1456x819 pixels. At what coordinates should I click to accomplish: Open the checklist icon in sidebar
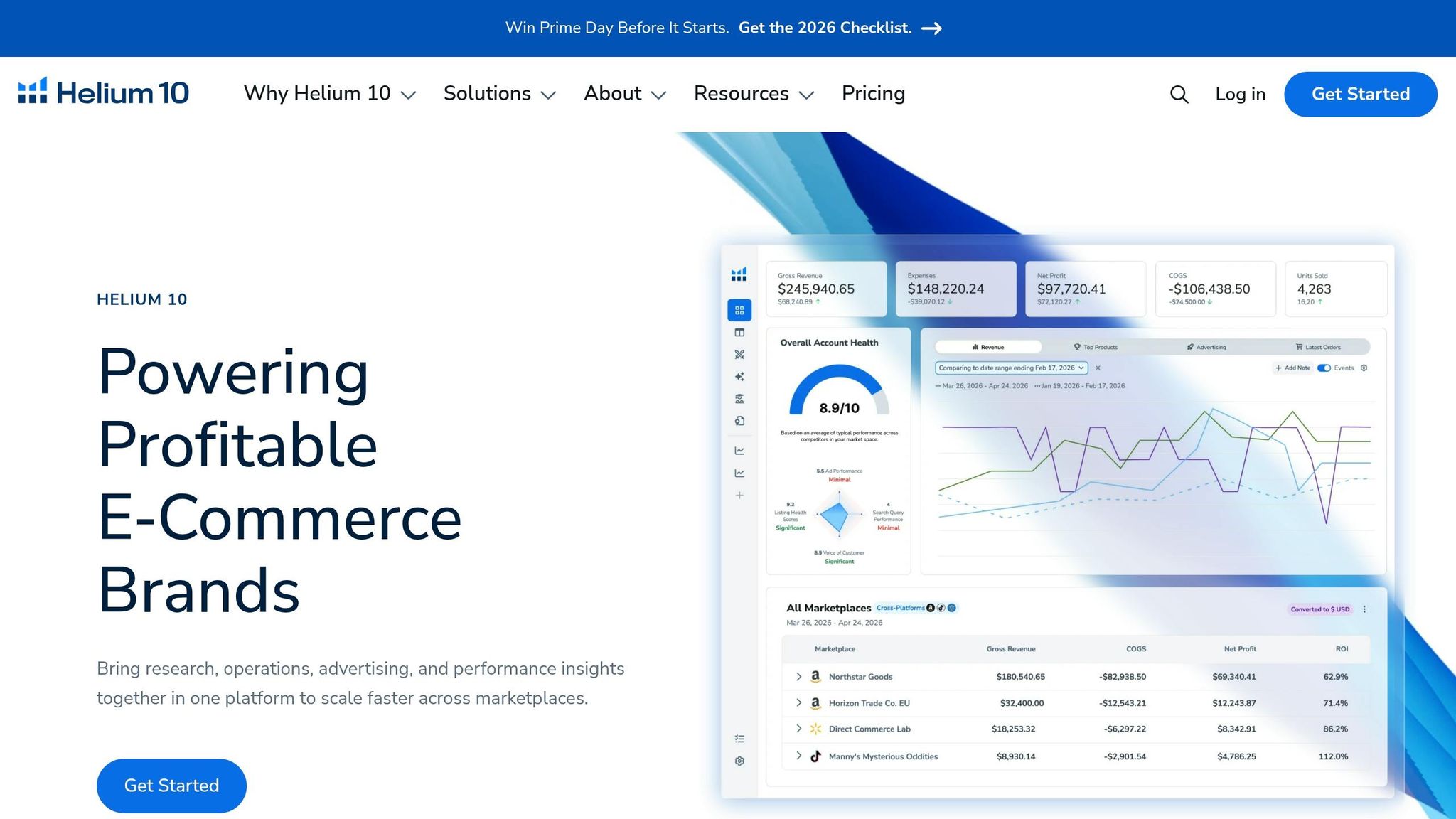point(739,739)
